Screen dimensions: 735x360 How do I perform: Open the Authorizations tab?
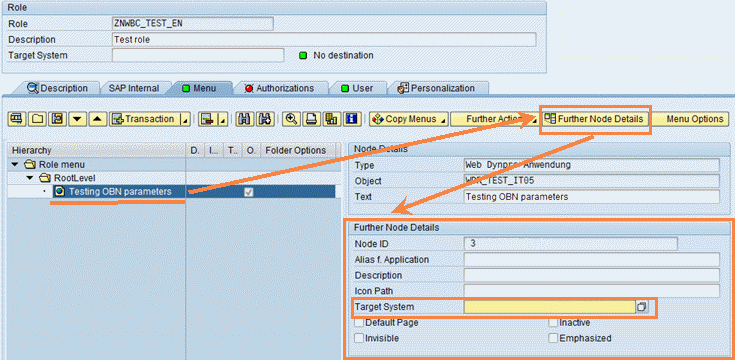click(x=279, y=88)
